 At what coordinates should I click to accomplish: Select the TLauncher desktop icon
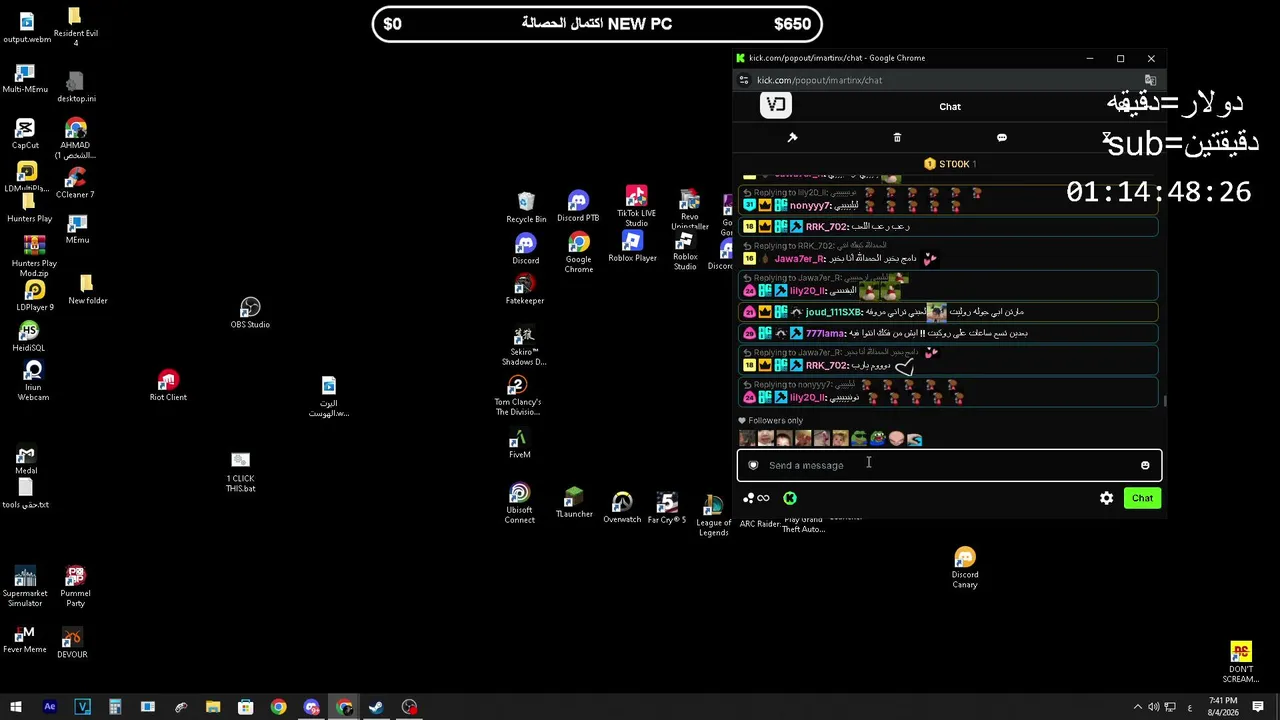573,503
